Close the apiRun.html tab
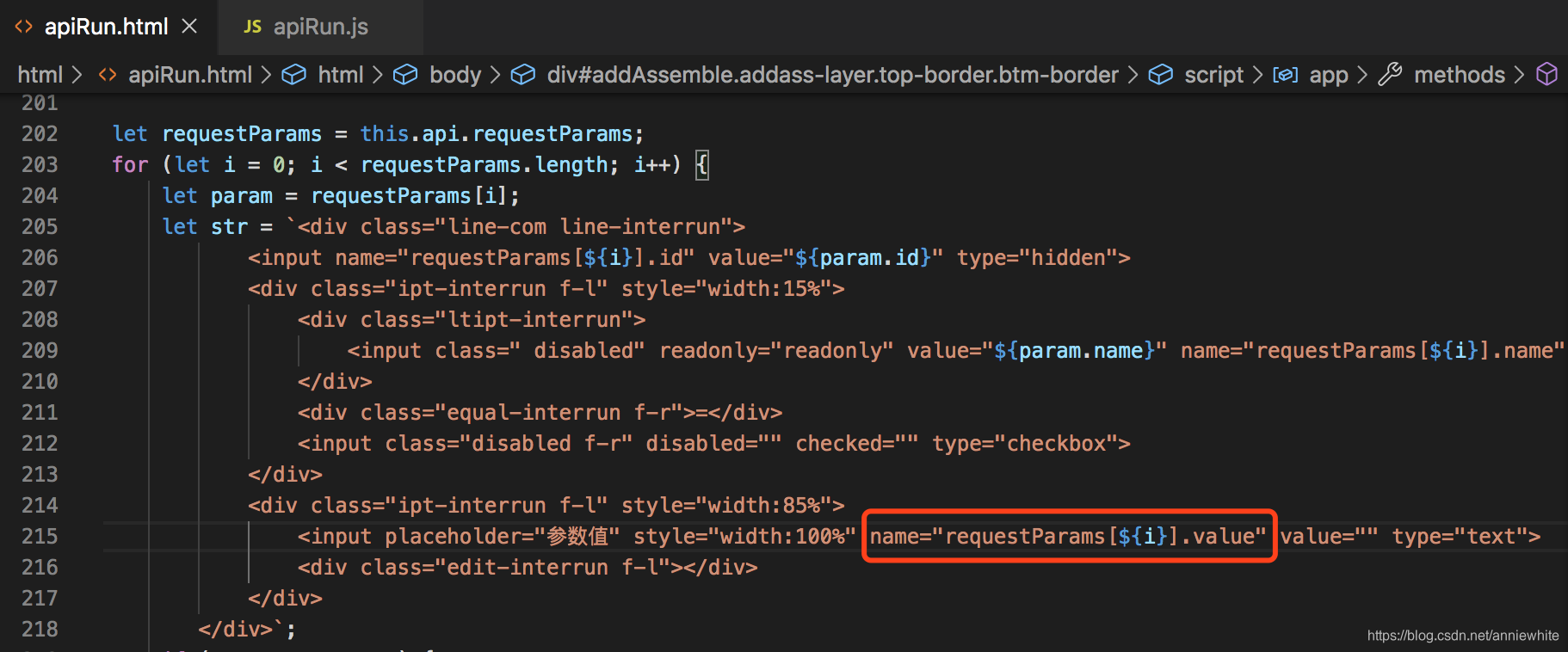 (189, 27)
